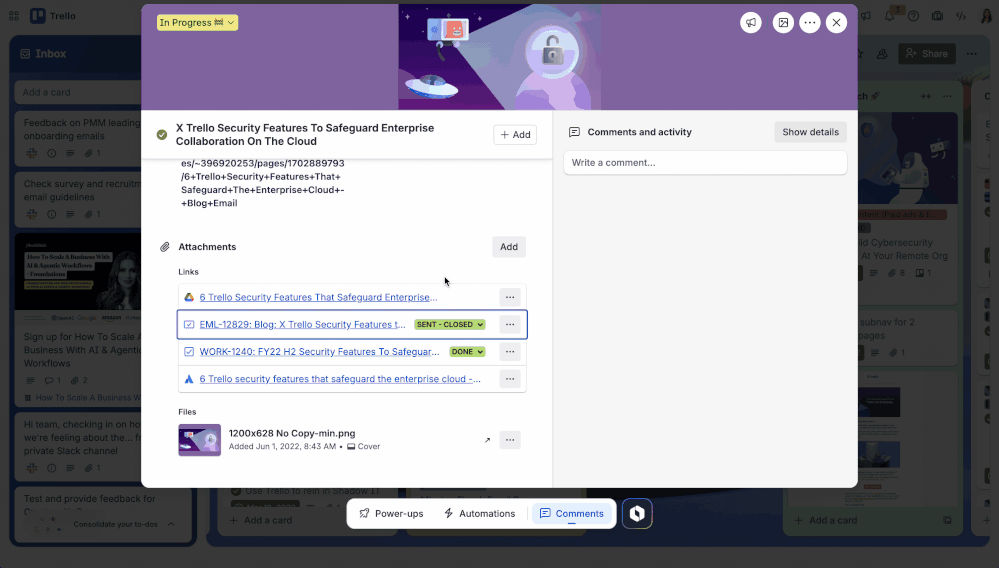Click the Jira issue icon beside WORK-1240
Viewport: 999px width, 568px height.
[x=189, y=351]
